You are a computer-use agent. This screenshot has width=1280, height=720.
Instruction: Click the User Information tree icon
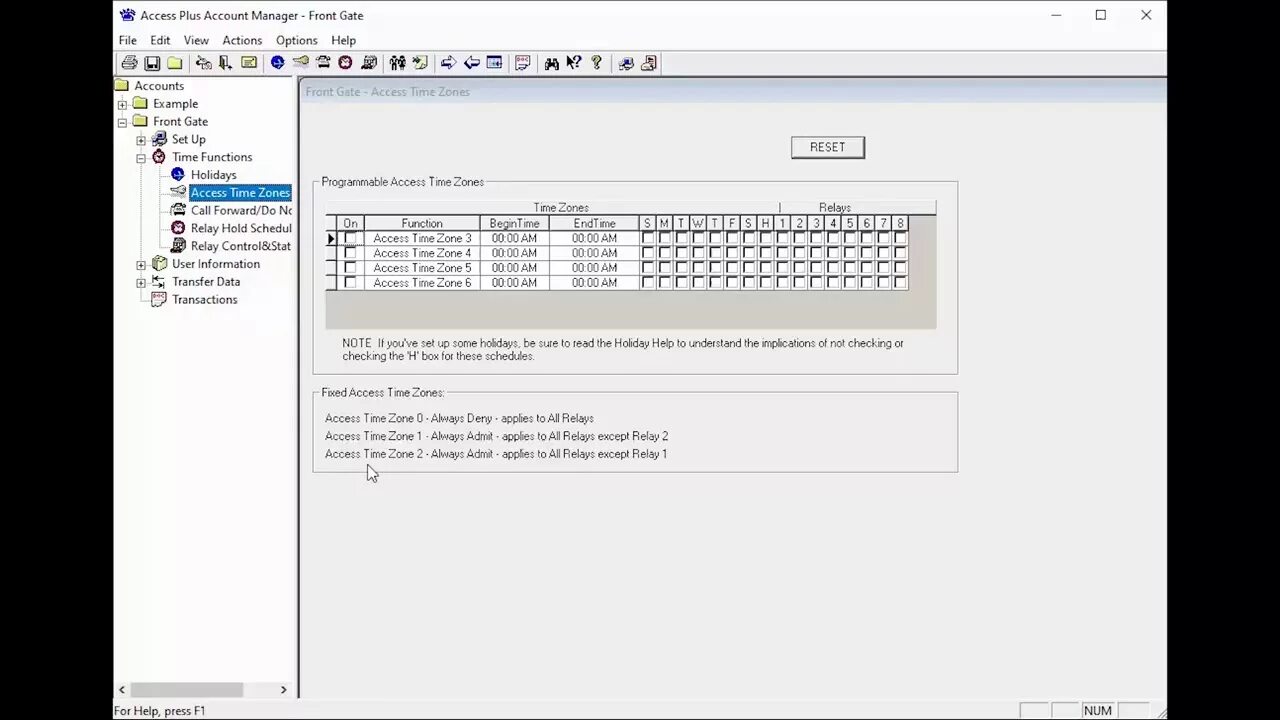pyautogui.click(x=159, y=264)
